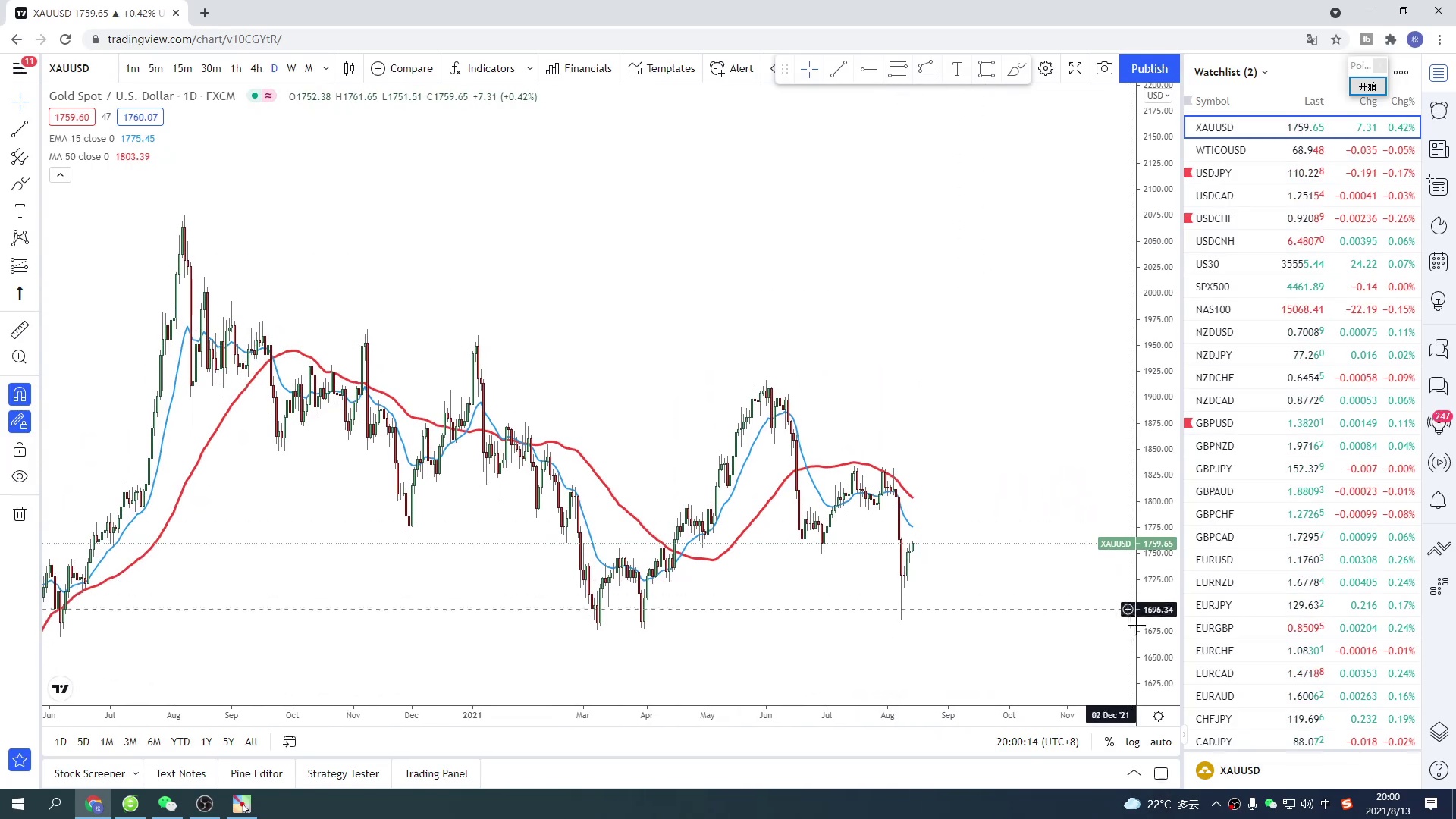Toggle Magnet mode on left toolbar

[x=20, y=394]
